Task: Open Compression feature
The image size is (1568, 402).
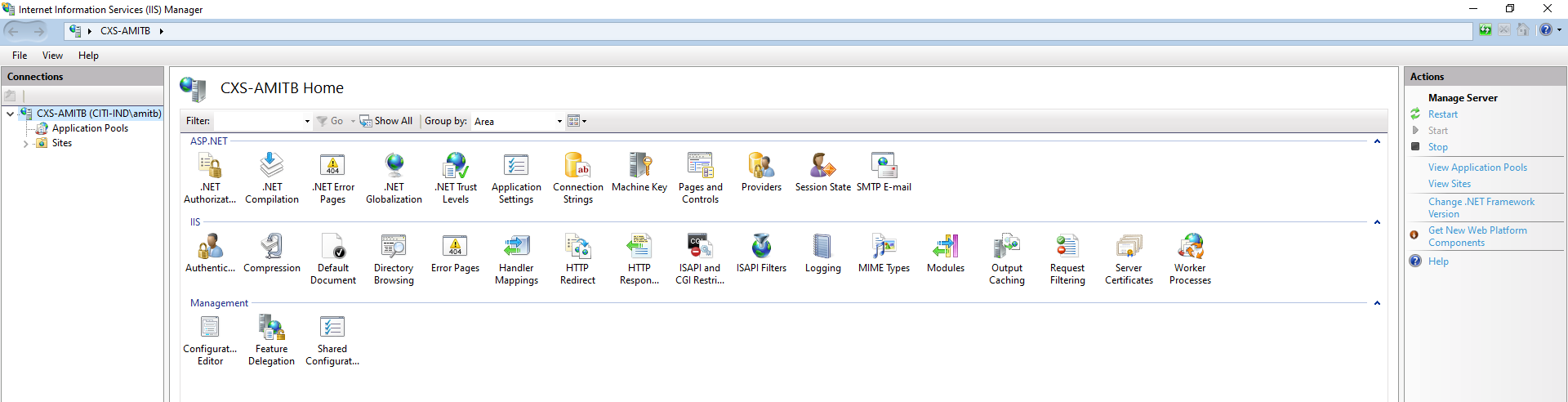Action: point(272,252)
